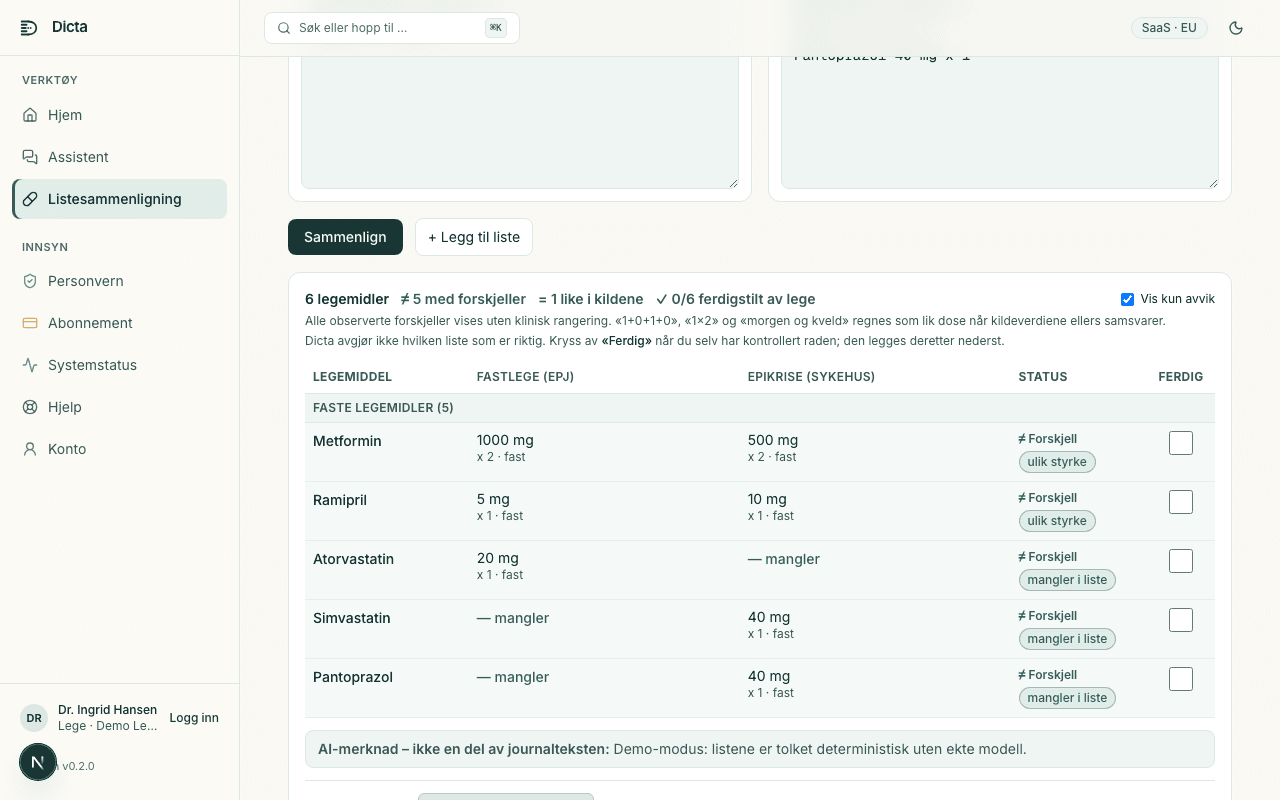Click the Hjelp lifebuoy icon

click(x=30, y=407)
